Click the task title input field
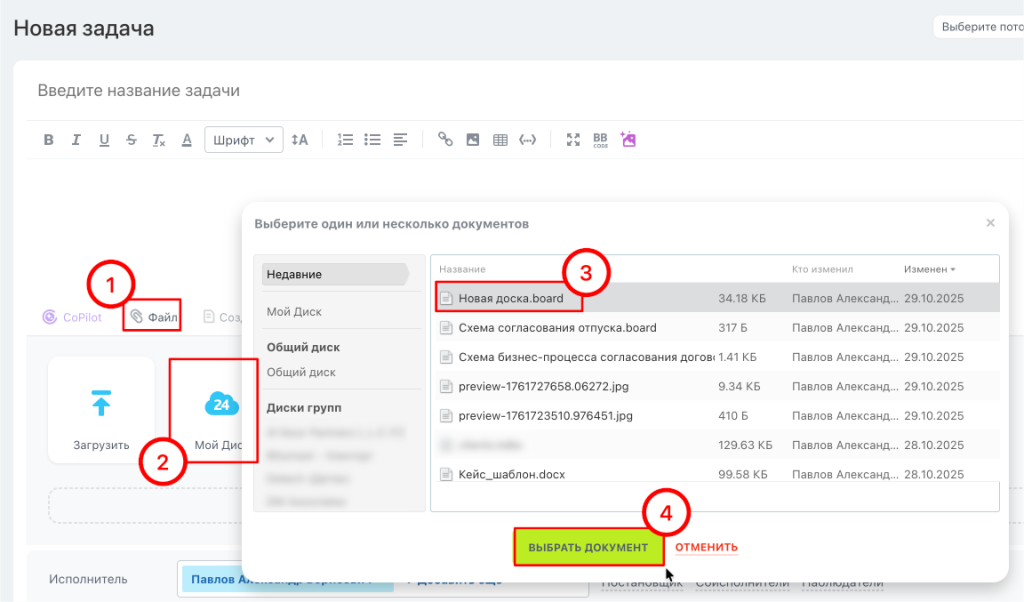The image size is (1024, 602). pos(400,91)
